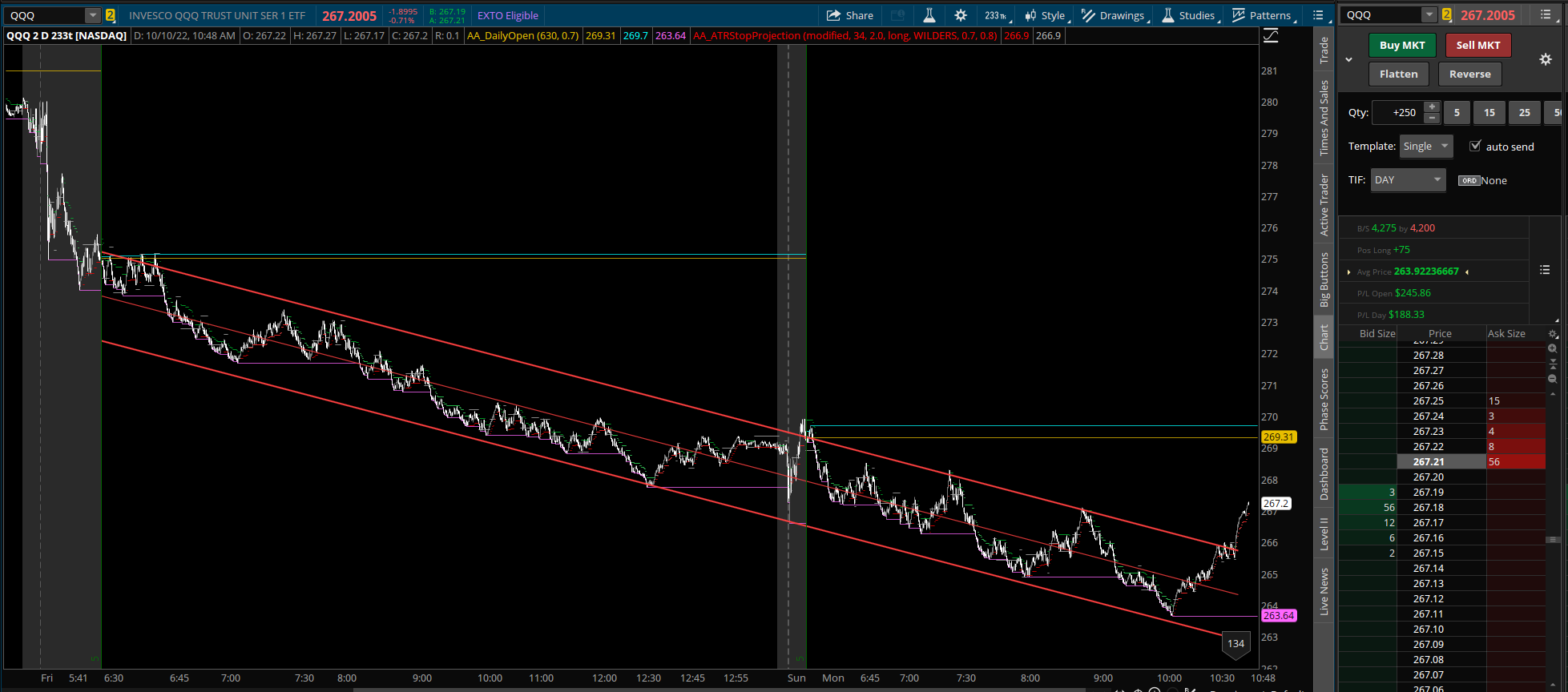
Task: Open the price ladder settings gear
Action: pos(1553,334)
